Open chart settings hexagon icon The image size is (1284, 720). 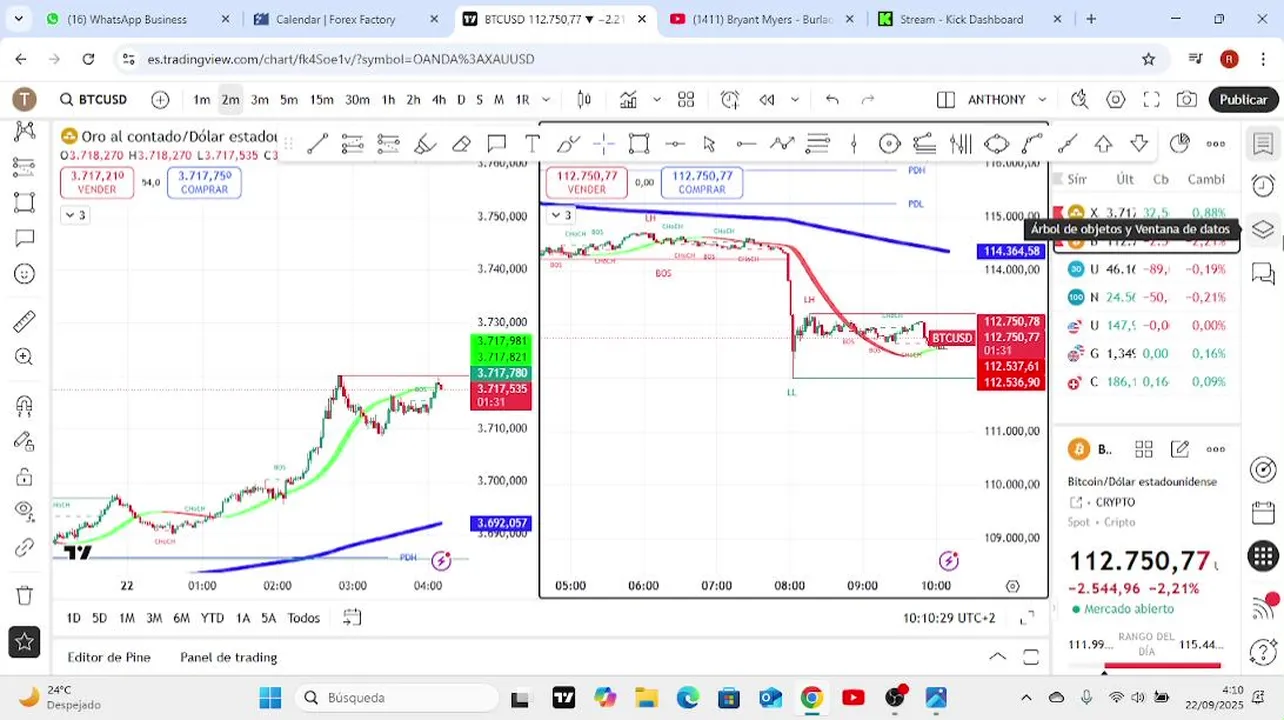1115,99
